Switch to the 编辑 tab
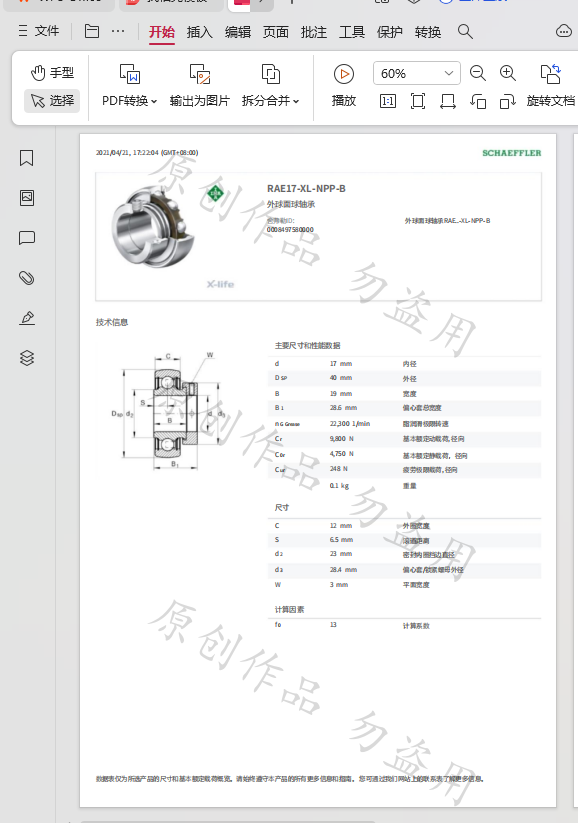578x823 pixels. pyautogui.click(x=238, y=32)
